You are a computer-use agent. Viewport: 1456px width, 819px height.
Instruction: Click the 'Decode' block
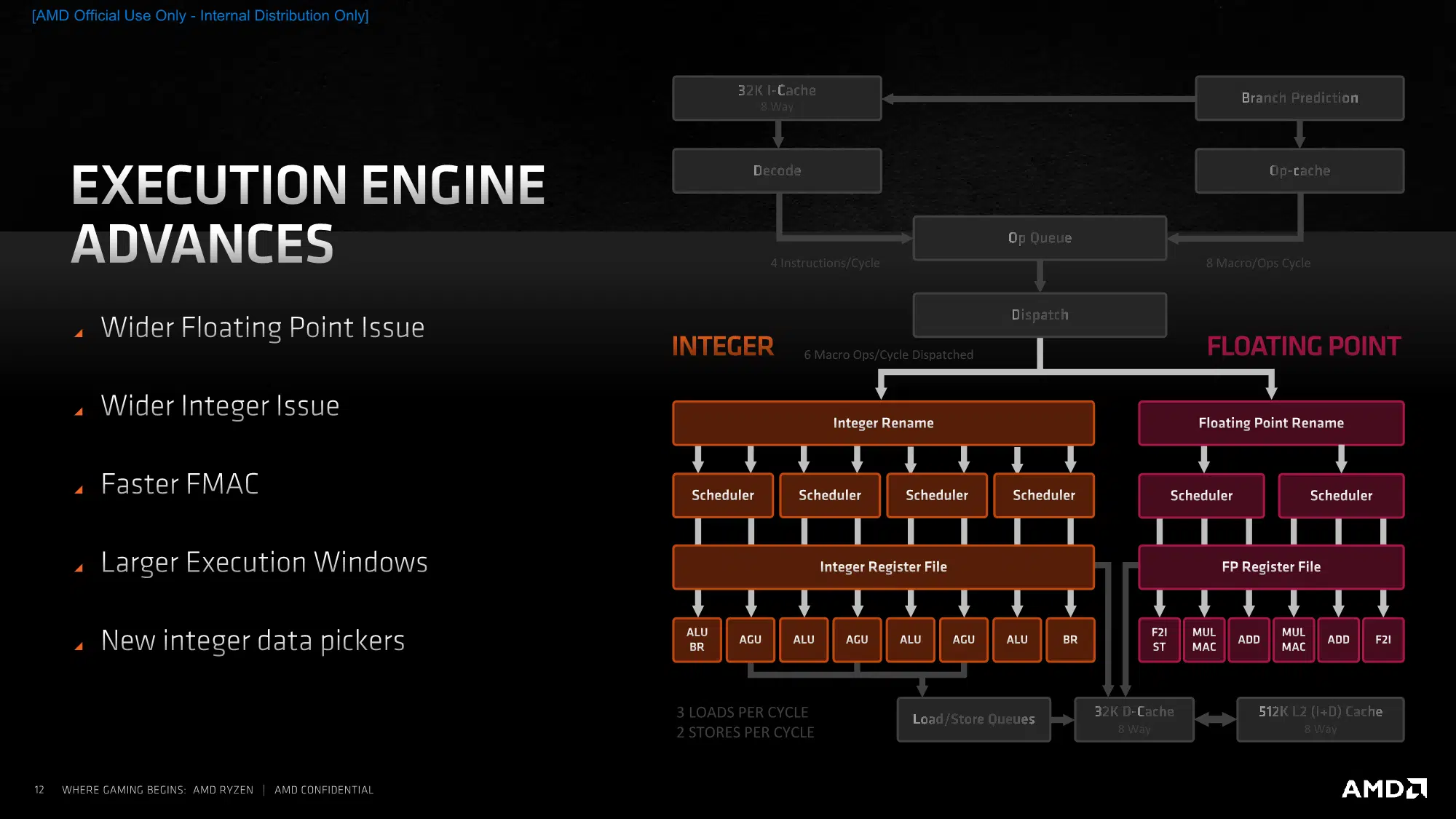777,170
